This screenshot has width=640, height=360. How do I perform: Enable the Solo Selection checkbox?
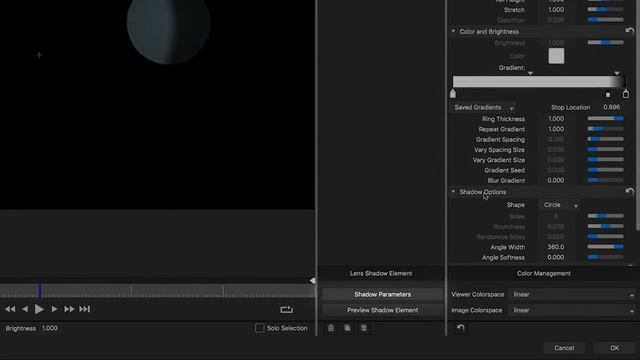click(x=260, y=328)
